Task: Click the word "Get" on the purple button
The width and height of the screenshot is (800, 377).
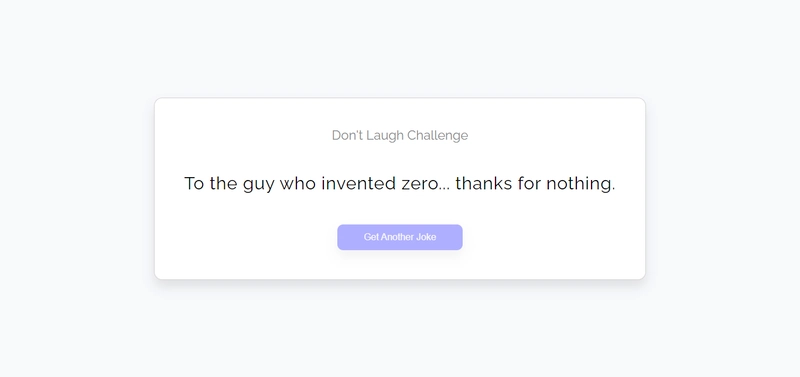Action: coord(371,237)
